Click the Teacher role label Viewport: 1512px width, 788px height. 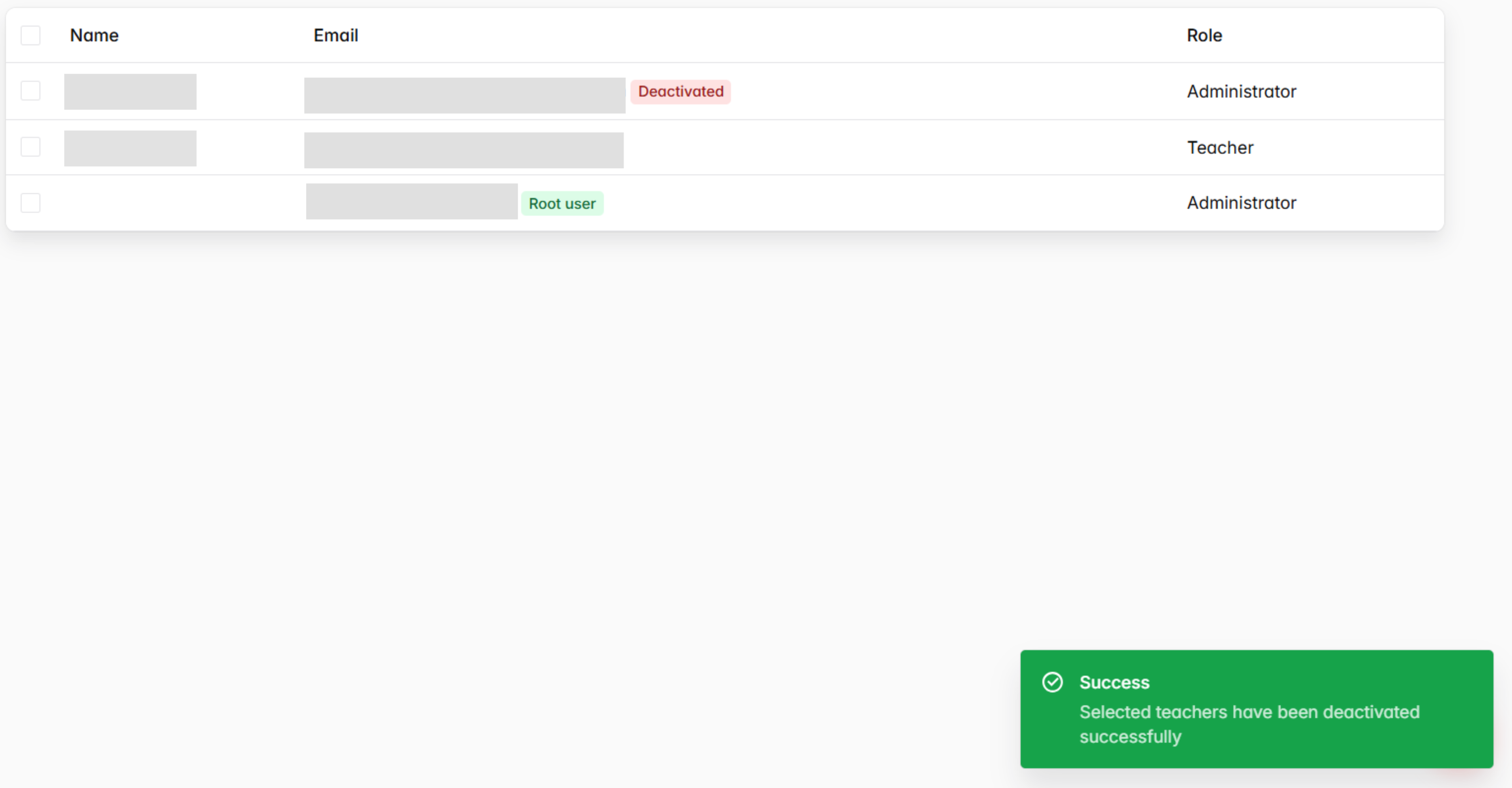tap(1220, 147)
